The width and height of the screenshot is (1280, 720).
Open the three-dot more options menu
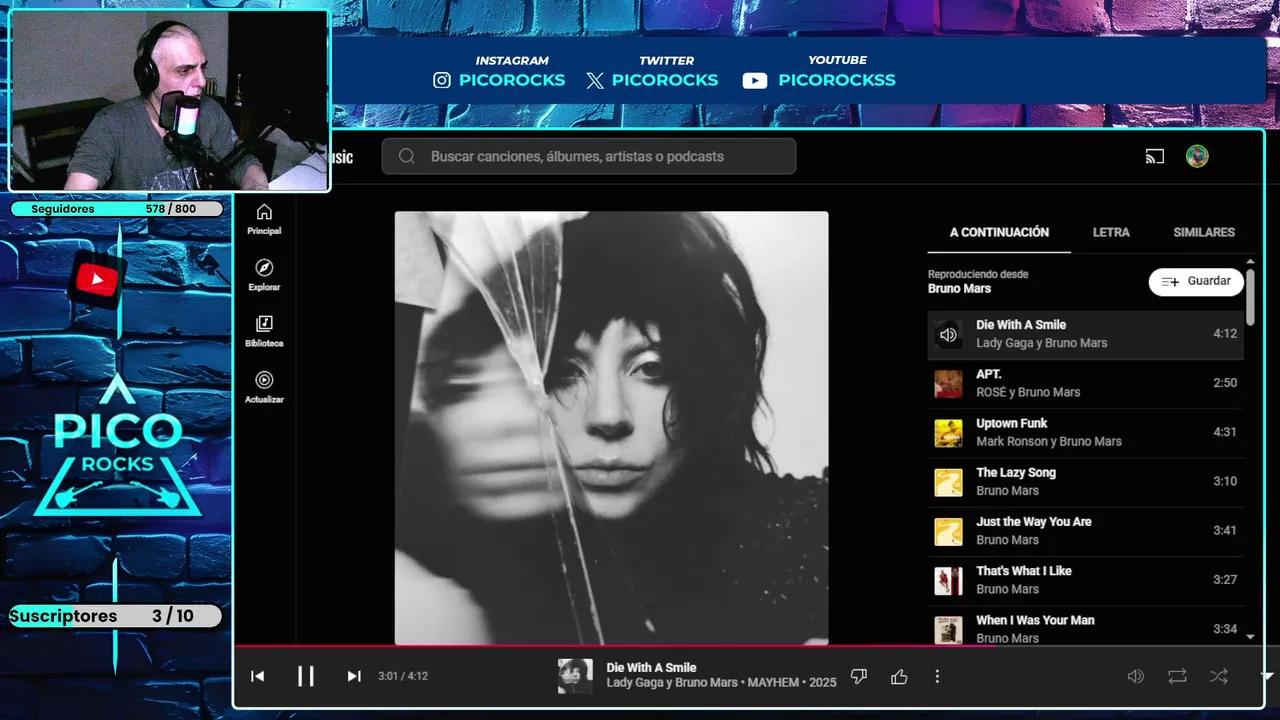tap(937, 677)
